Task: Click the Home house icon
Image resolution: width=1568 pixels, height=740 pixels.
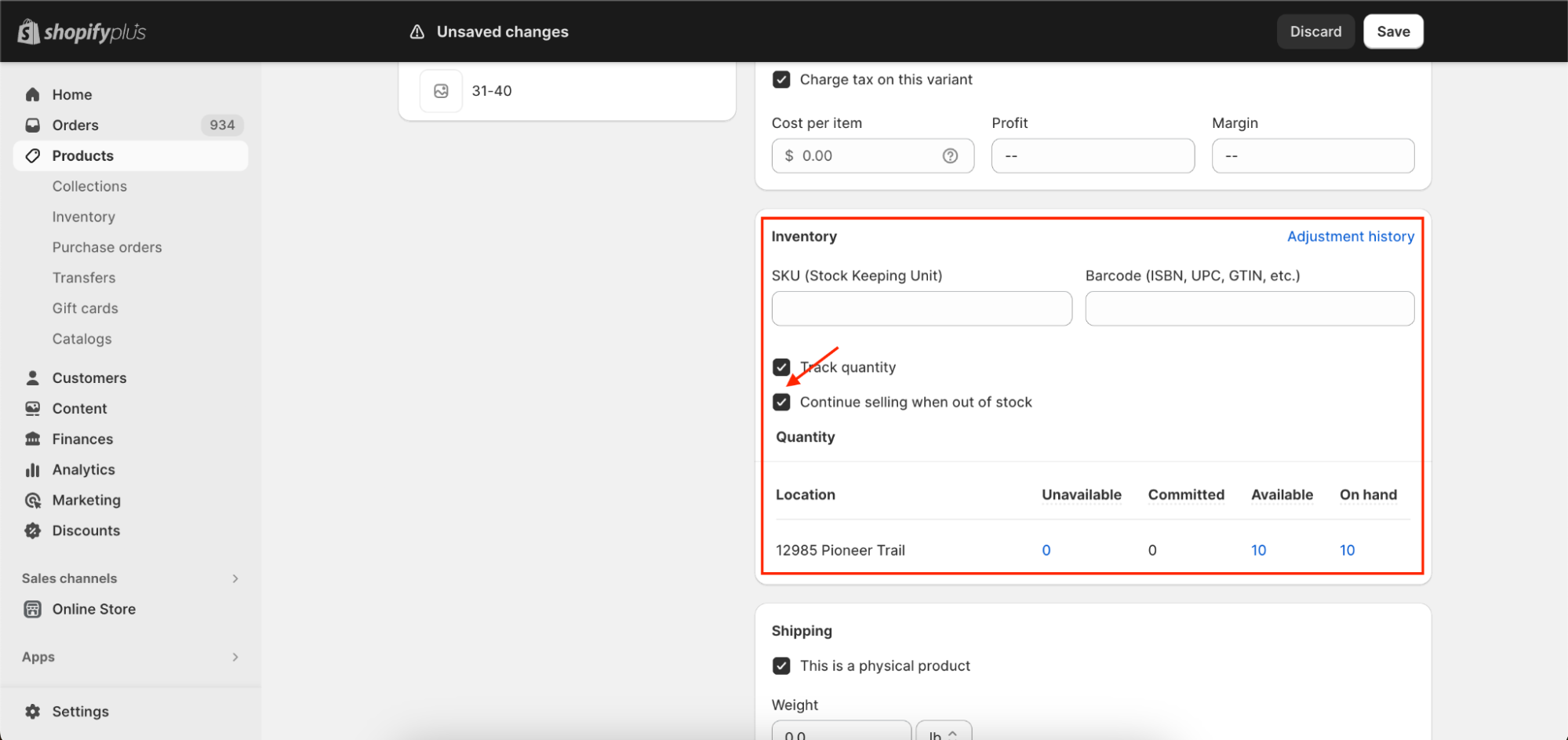Action: [x=33, y=95]
